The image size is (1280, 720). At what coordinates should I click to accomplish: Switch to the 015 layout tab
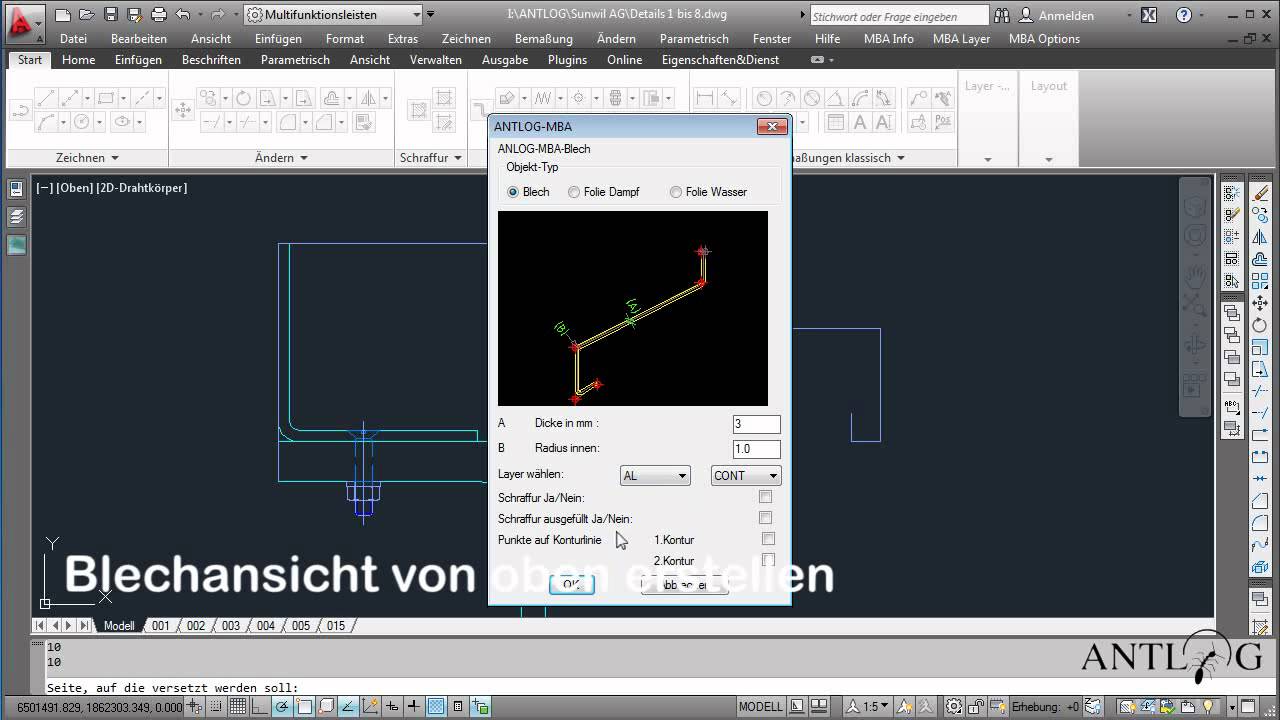coord(336,626)
